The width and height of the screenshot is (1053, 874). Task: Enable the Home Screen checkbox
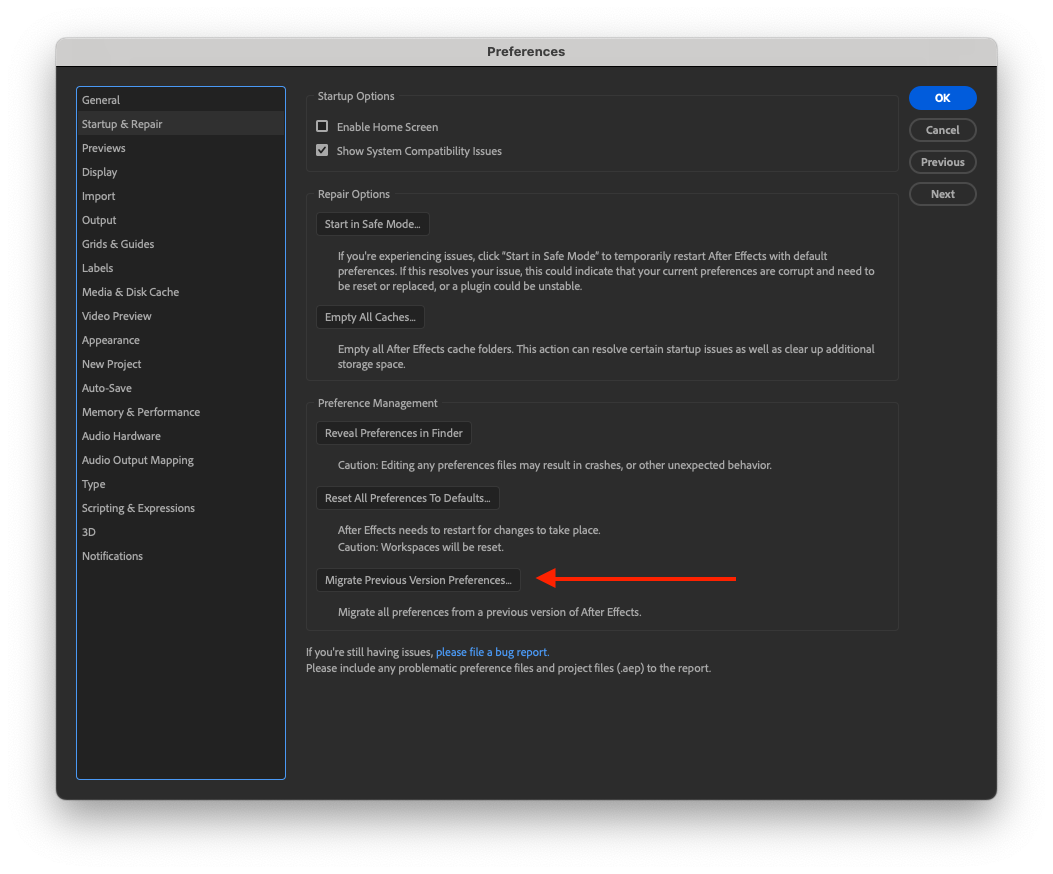pyautogui.click(x=324, y=126)
